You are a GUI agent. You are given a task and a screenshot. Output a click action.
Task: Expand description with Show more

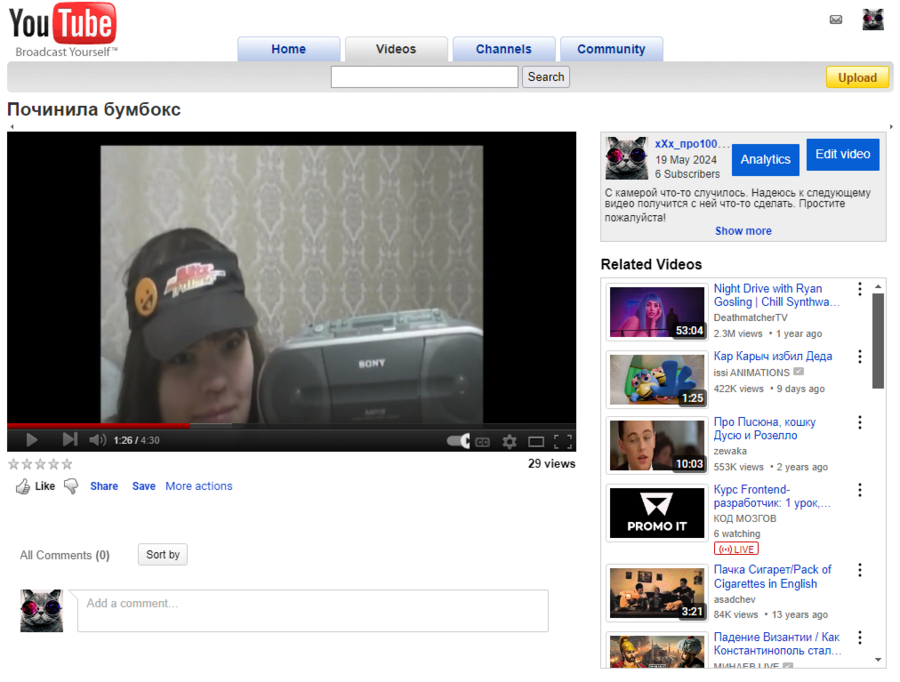[743, 231]
